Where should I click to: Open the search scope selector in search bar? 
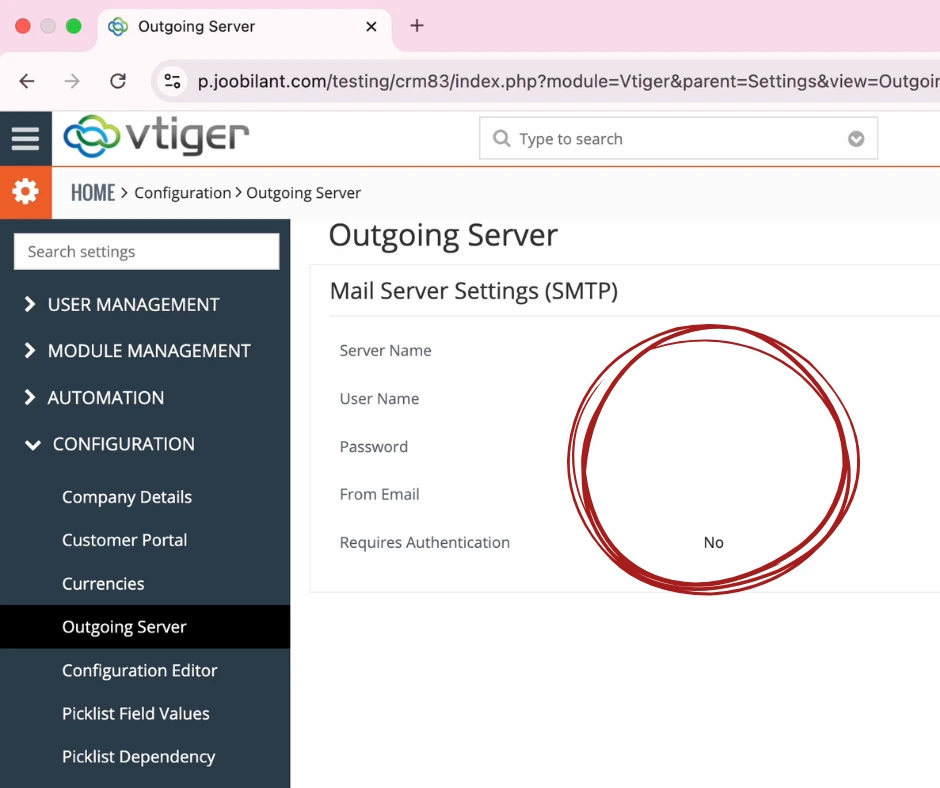[856, 139]
